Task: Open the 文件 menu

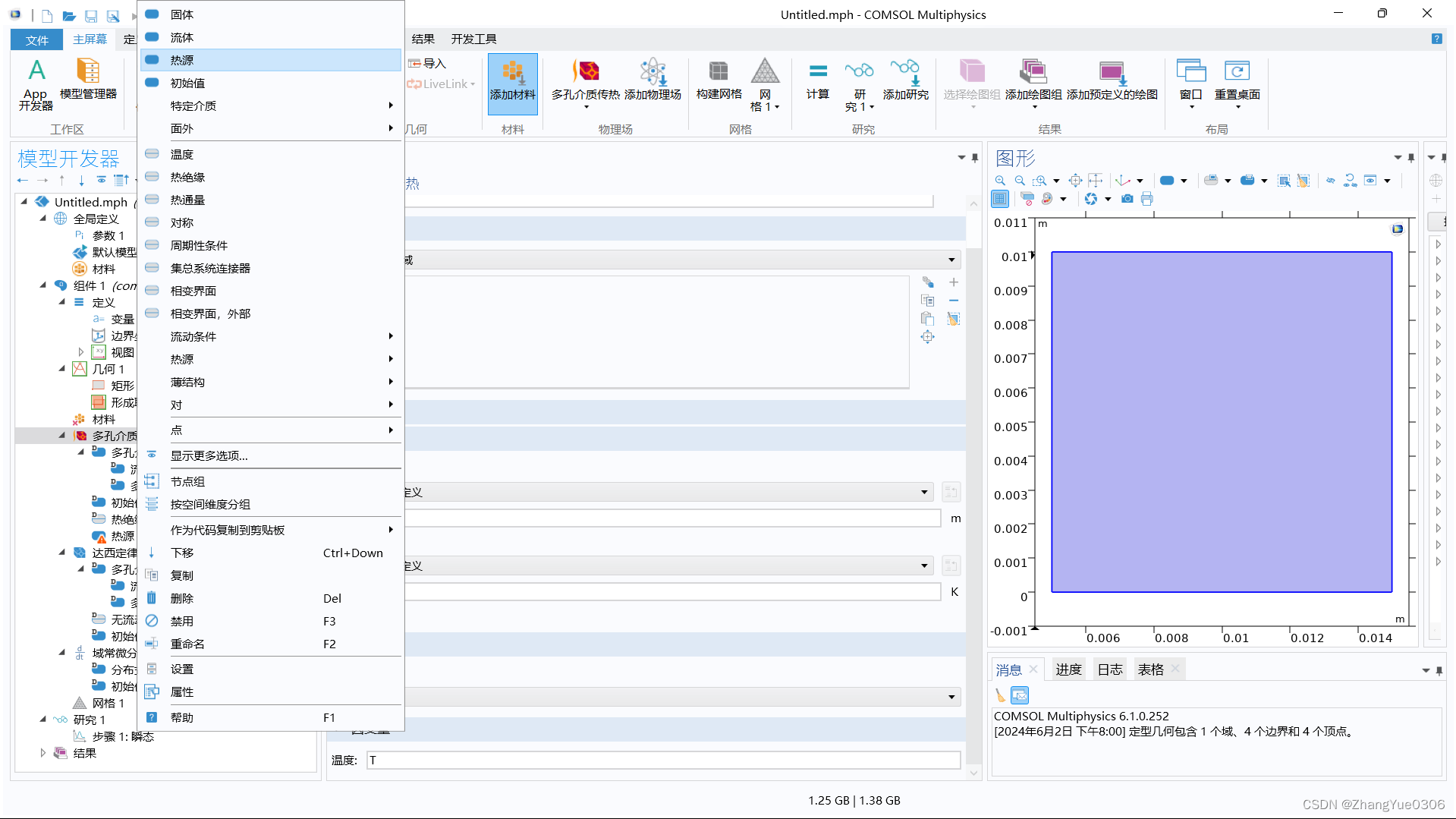Action: [x=36, y=39]
